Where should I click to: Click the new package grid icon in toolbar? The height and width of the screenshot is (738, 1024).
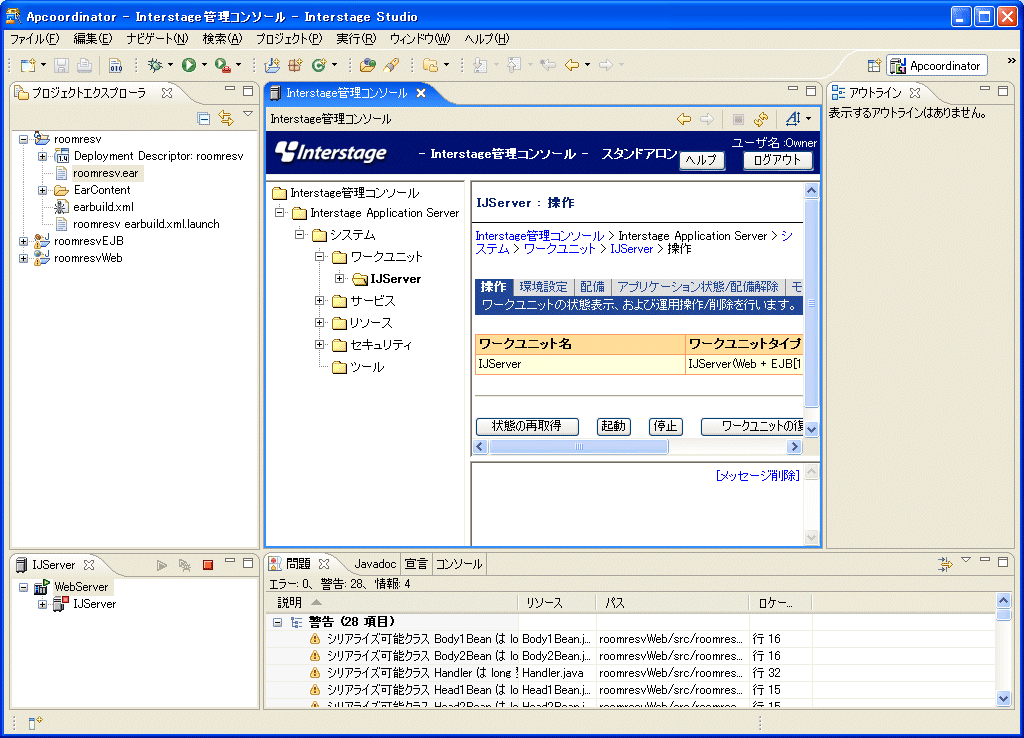click(x=295, y=65)
